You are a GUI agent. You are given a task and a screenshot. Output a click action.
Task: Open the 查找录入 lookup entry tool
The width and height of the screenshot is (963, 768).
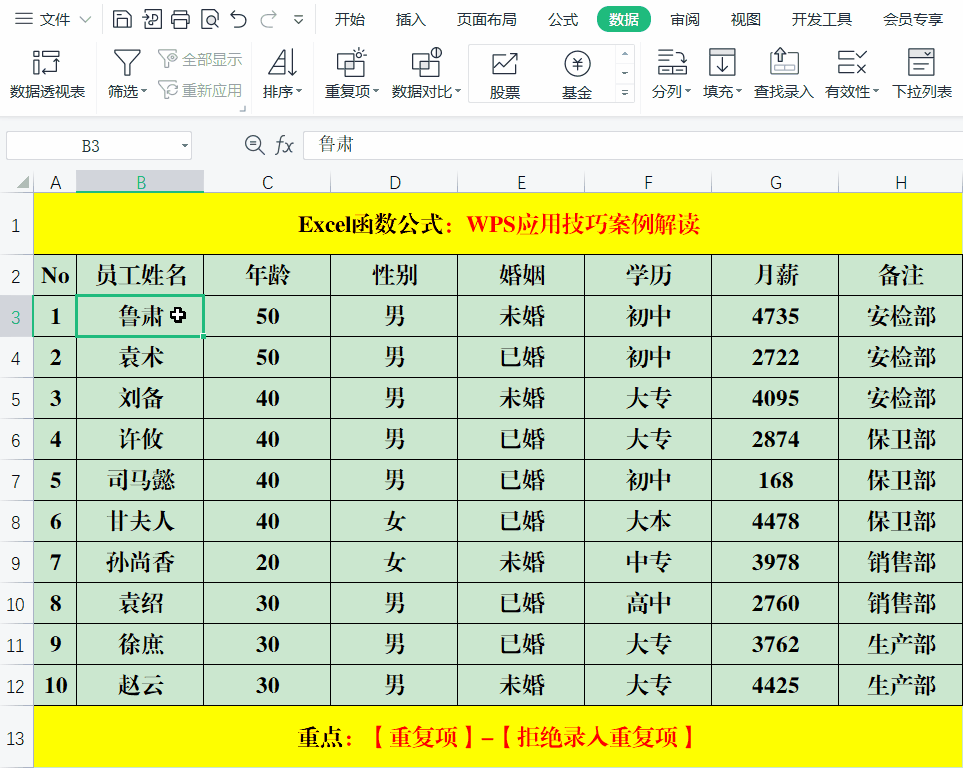784,75
